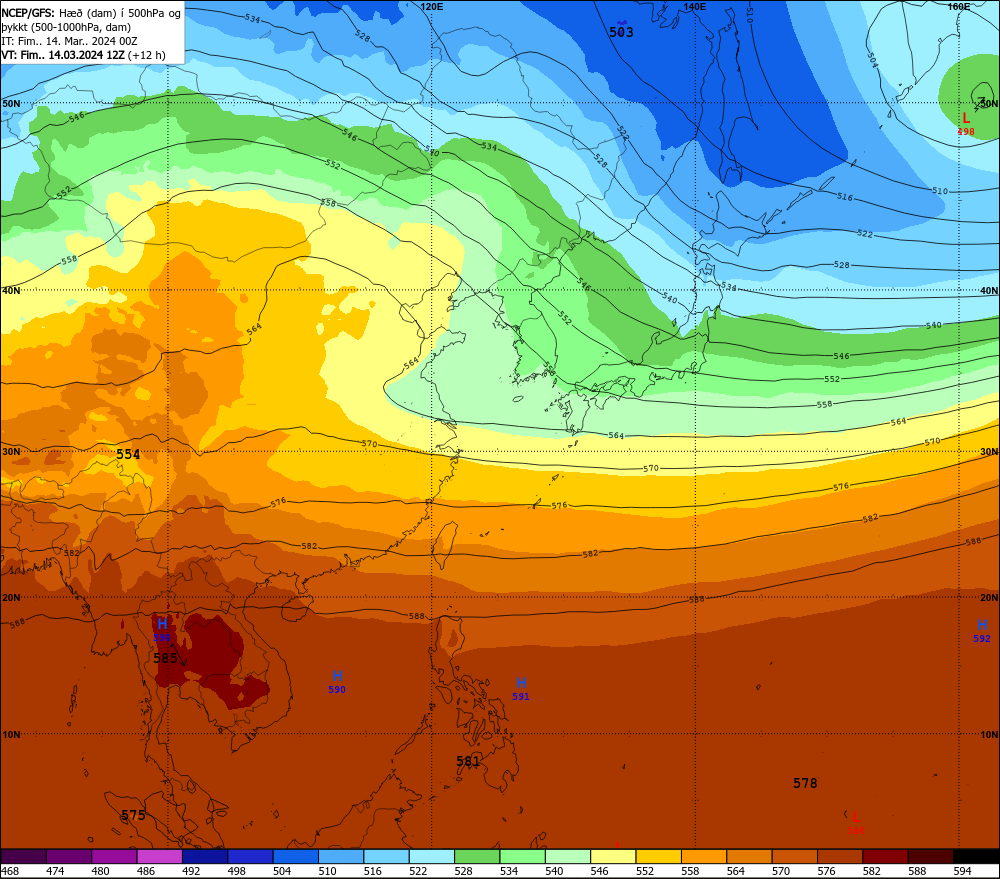The image size is (1000, 879).
Task: Click the black '503' thickness value
Action: [x=621, y=32]
